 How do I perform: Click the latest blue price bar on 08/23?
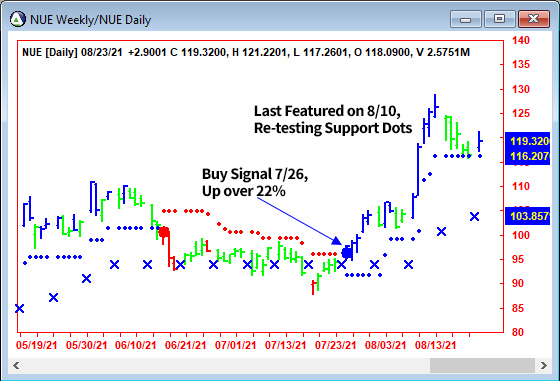click(x=480, y=141)
